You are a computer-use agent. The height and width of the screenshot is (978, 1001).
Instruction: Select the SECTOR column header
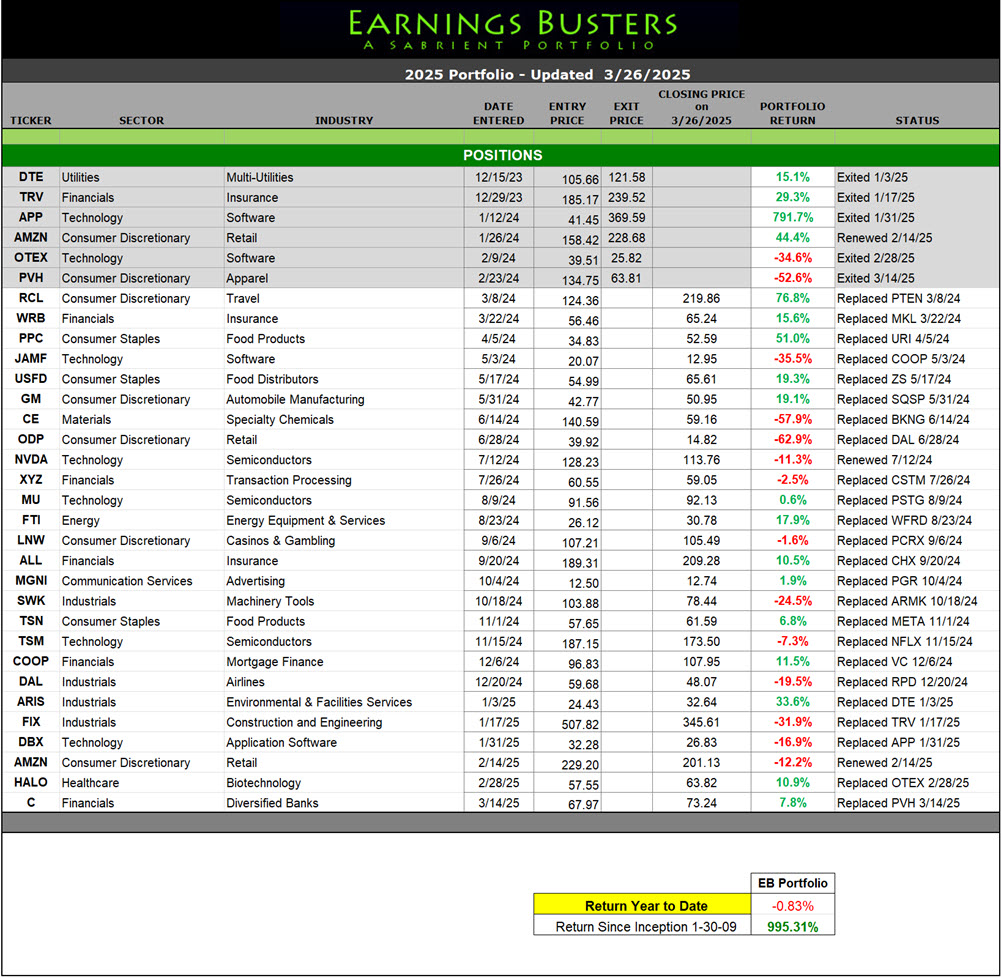tap(141, 120)
